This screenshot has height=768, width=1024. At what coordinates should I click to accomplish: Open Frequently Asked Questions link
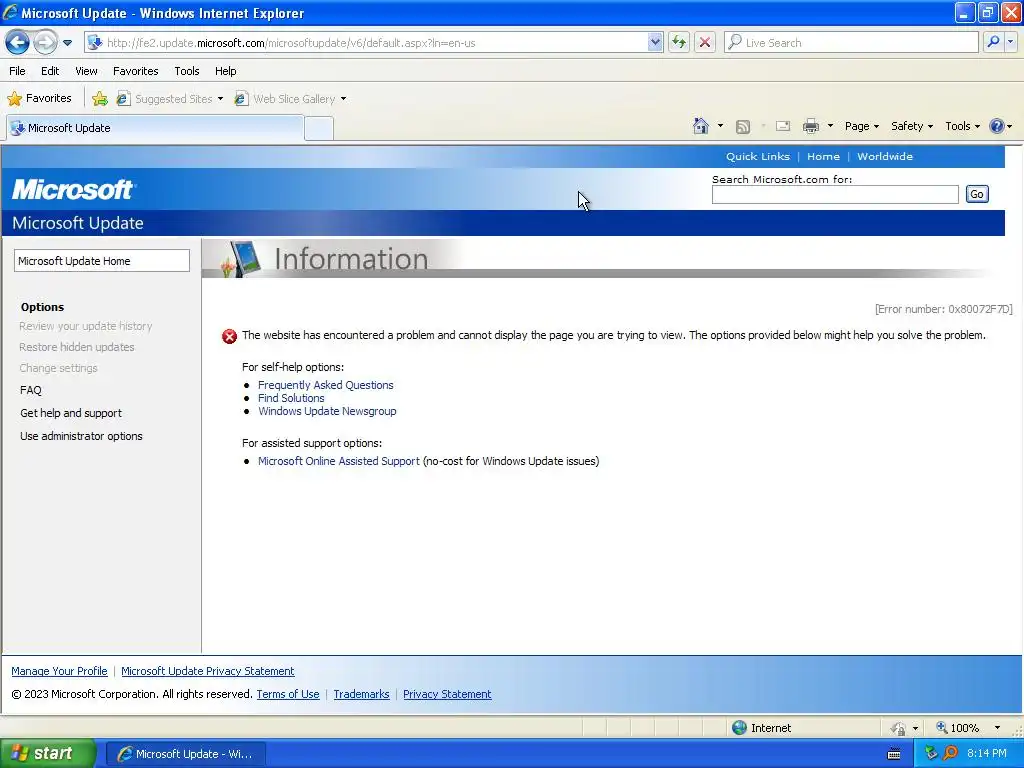325,385
